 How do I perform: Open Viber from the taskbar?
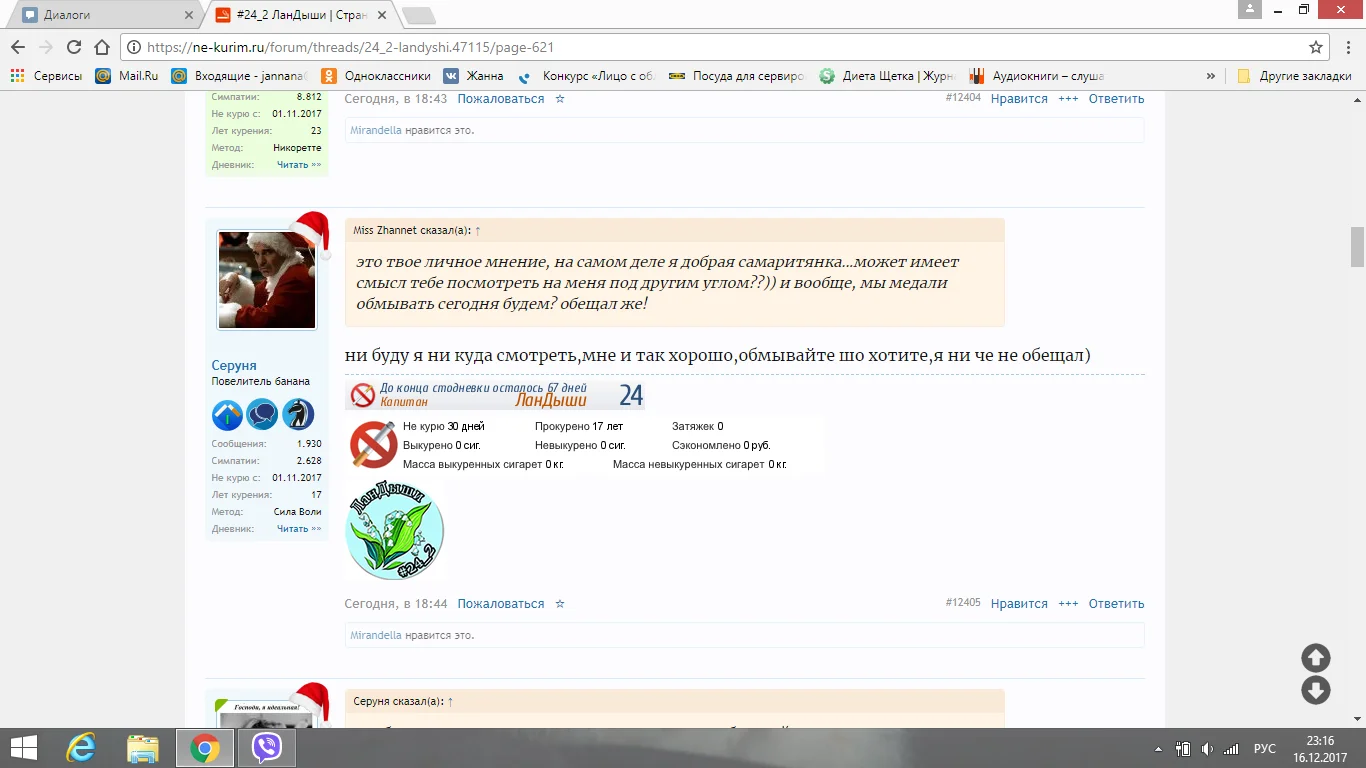[267, 748]
